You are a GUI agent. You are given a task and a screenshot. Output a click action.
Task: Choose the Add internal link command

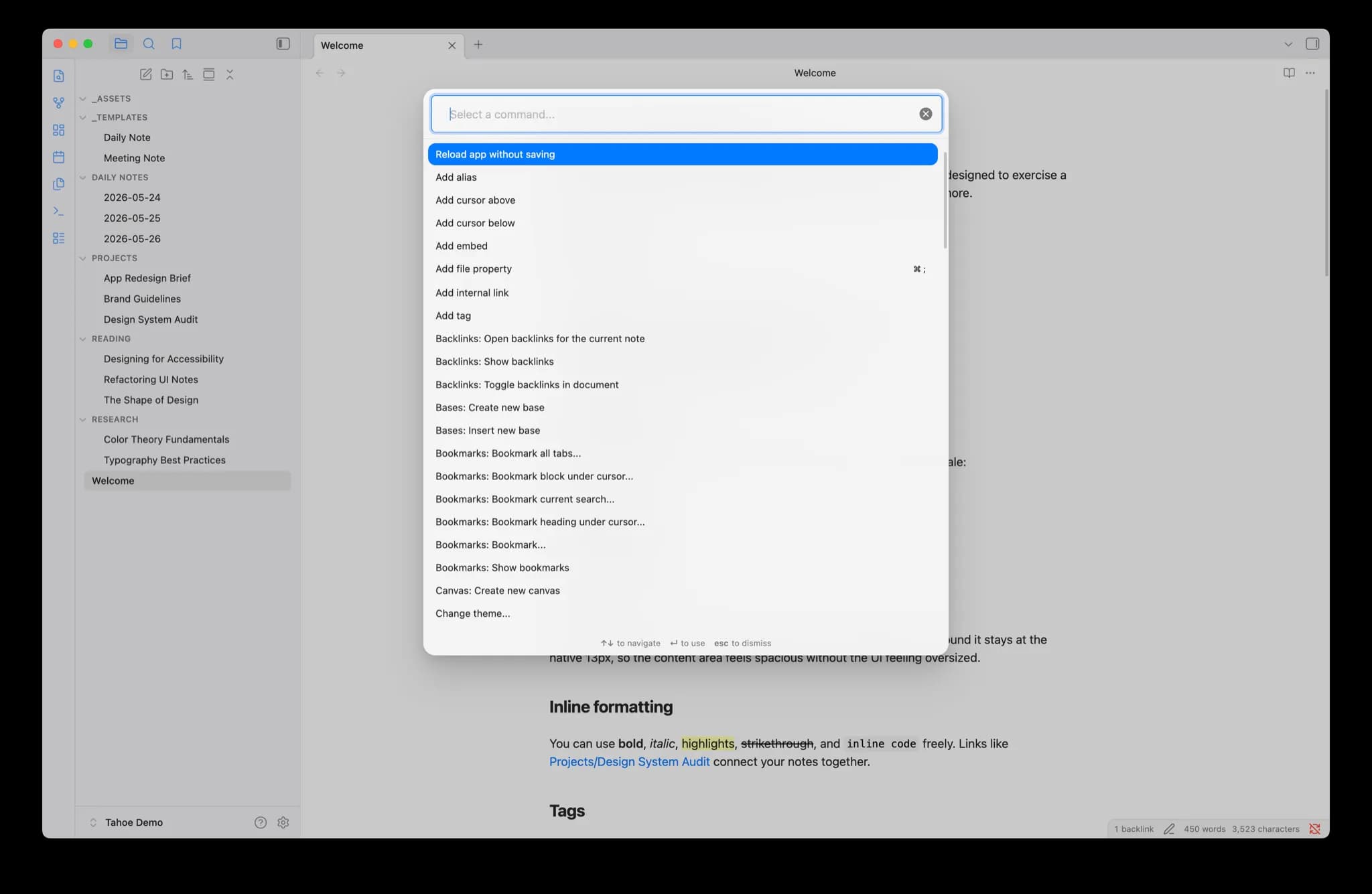tap(682, 293)
